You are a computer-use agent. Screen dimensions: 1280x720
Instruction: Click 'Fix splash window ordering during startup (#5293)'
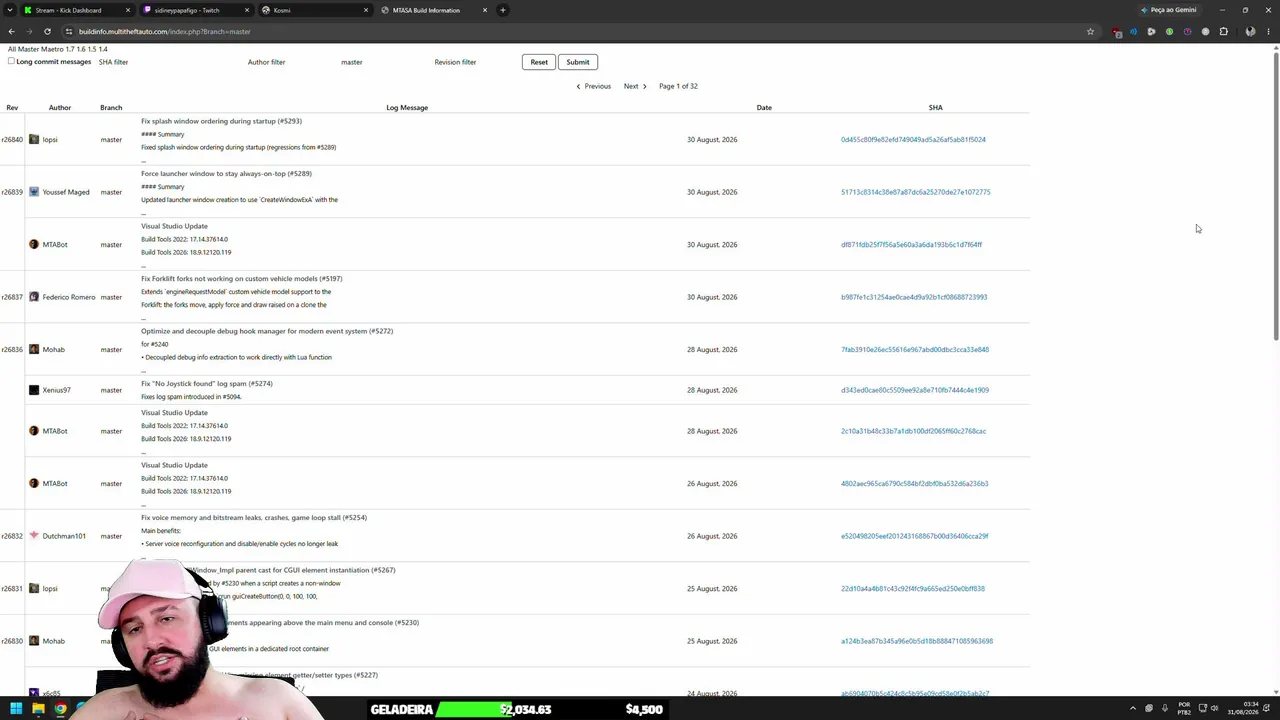pyautogui.click(x=221, y=121)
